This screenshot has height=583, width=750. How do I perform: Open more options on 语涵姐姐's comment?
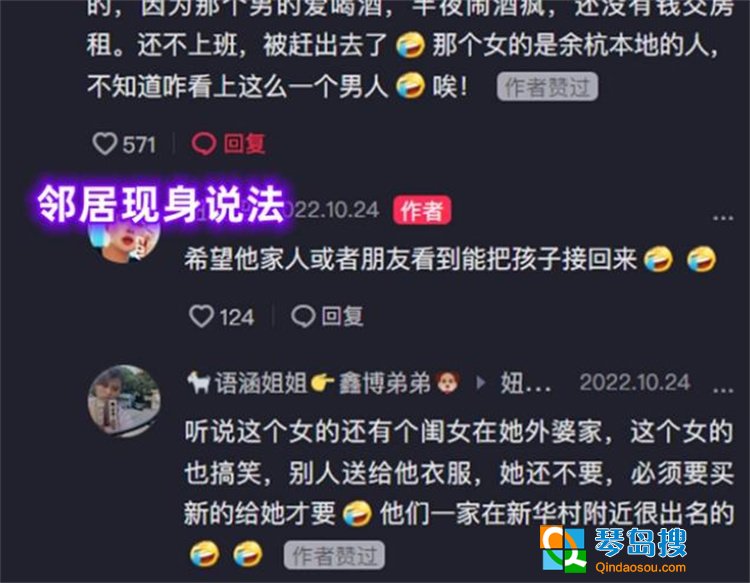point(723,390)
